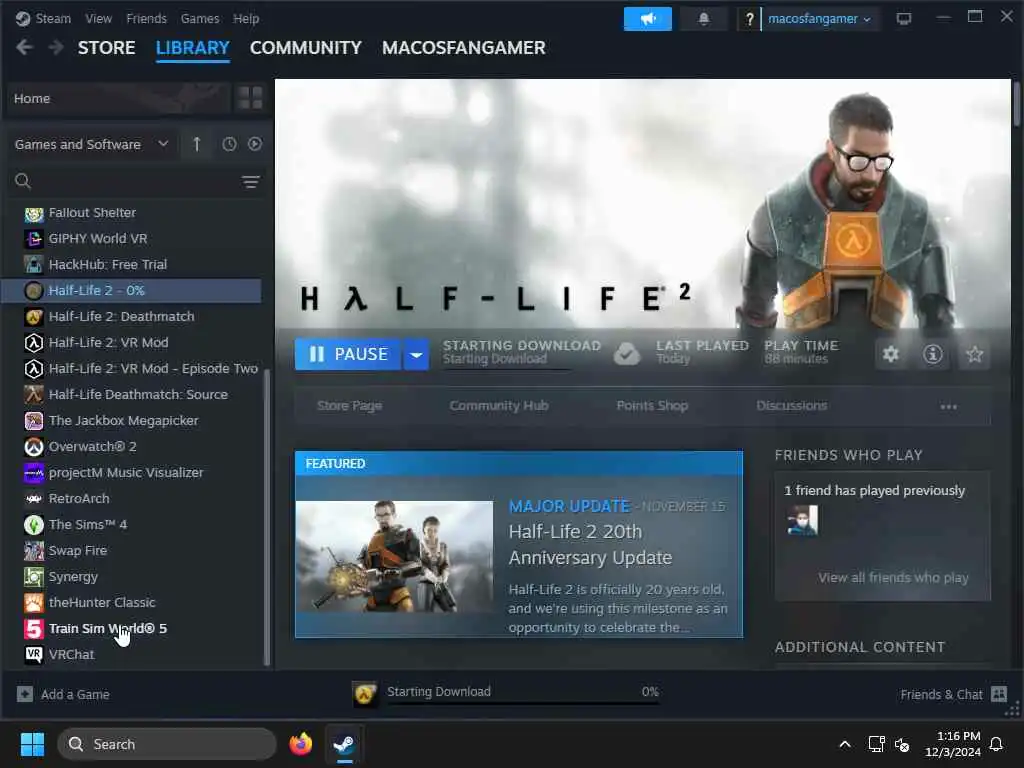1024x768 pixels.
Task: Open the dropdown arrow beside PAUSE
Action: [416, 354]
